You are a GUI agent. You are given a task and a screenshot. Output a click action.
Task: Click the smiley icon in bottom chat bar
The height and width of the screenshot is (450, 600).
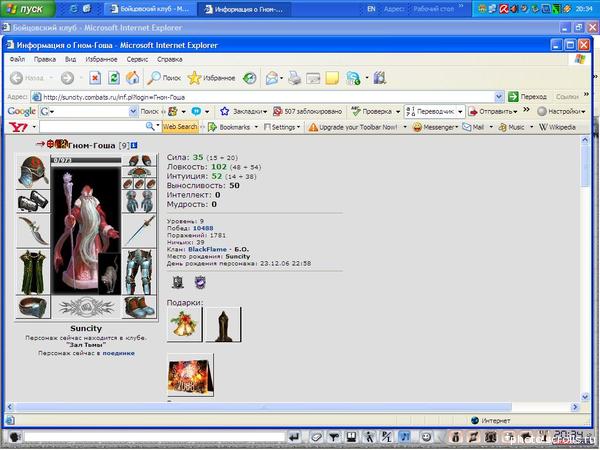[426, 437]
